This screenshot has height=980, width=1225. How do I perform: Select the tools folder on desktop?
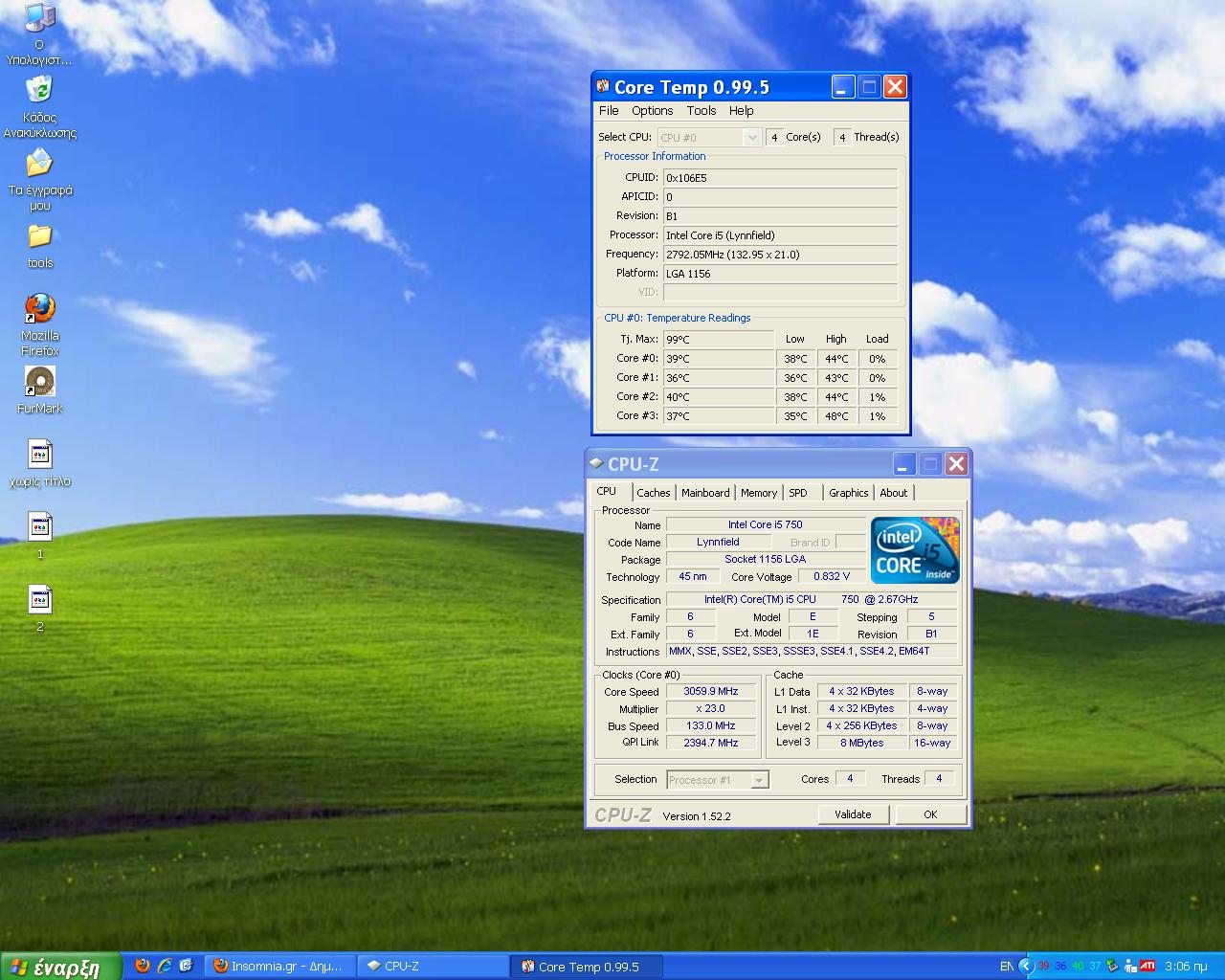tap(39, 235)
